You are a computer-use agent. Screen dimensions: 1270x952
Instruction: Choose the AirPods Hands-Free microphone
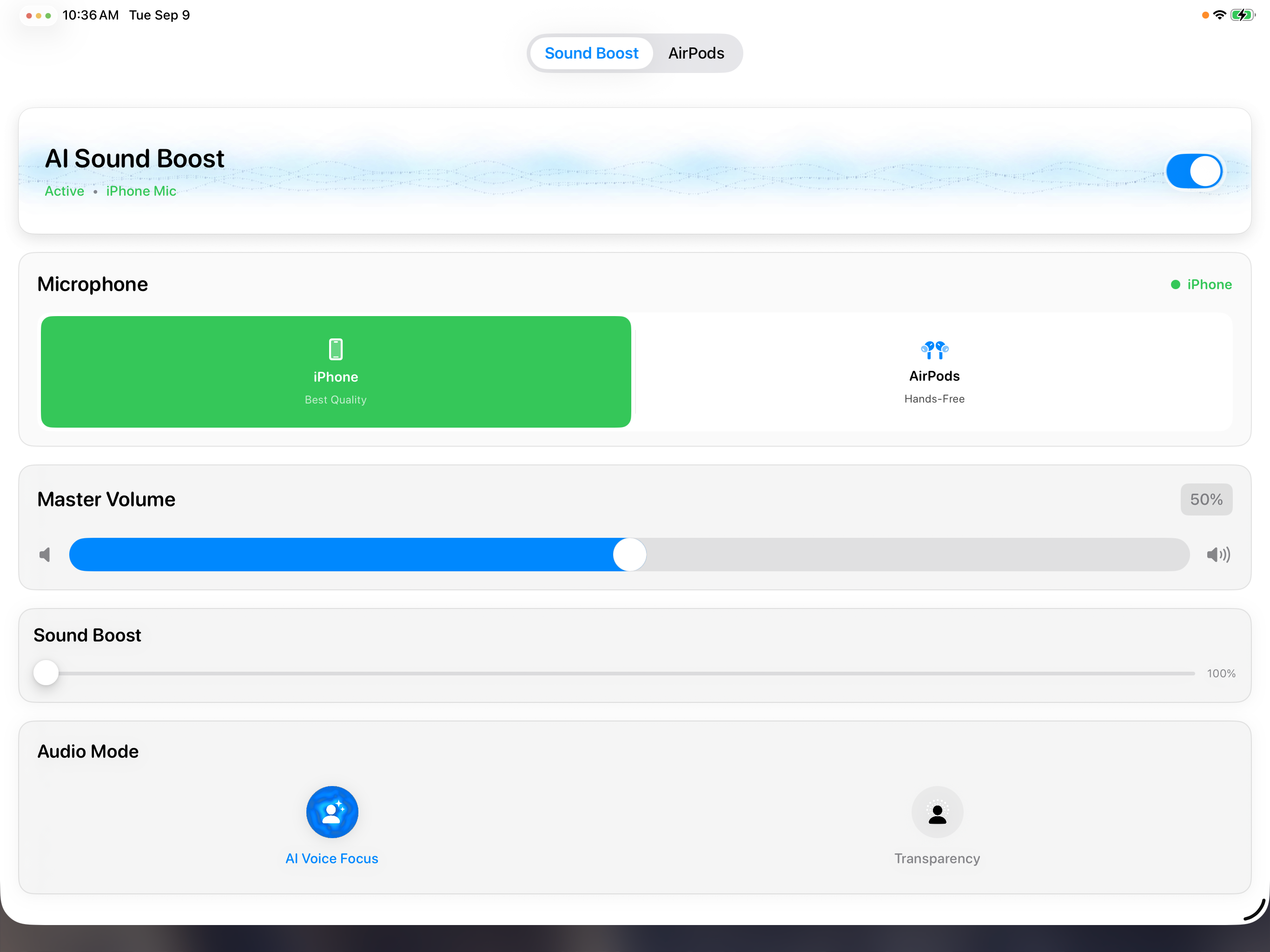tap(934, 371)
